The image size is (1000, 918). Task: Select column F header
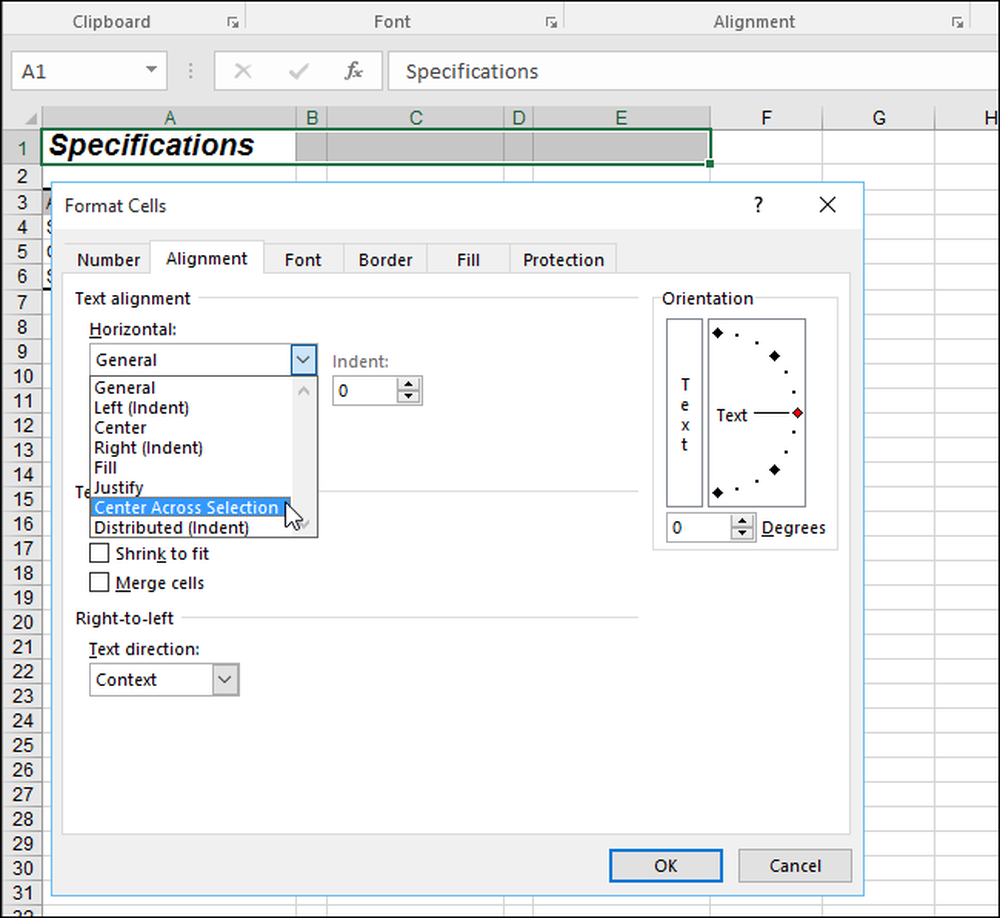(x=766, y=118)
